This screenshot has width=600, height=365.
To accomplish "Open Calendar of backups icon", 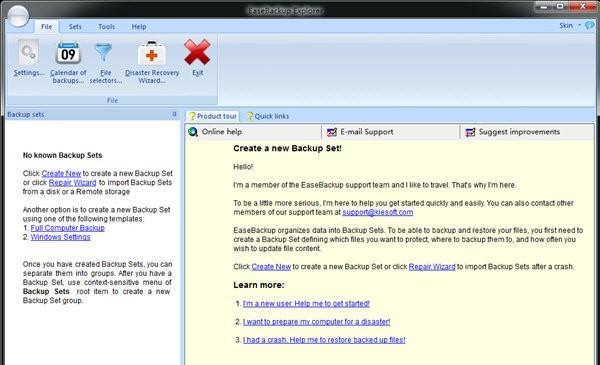I will (x=68, y=52).
